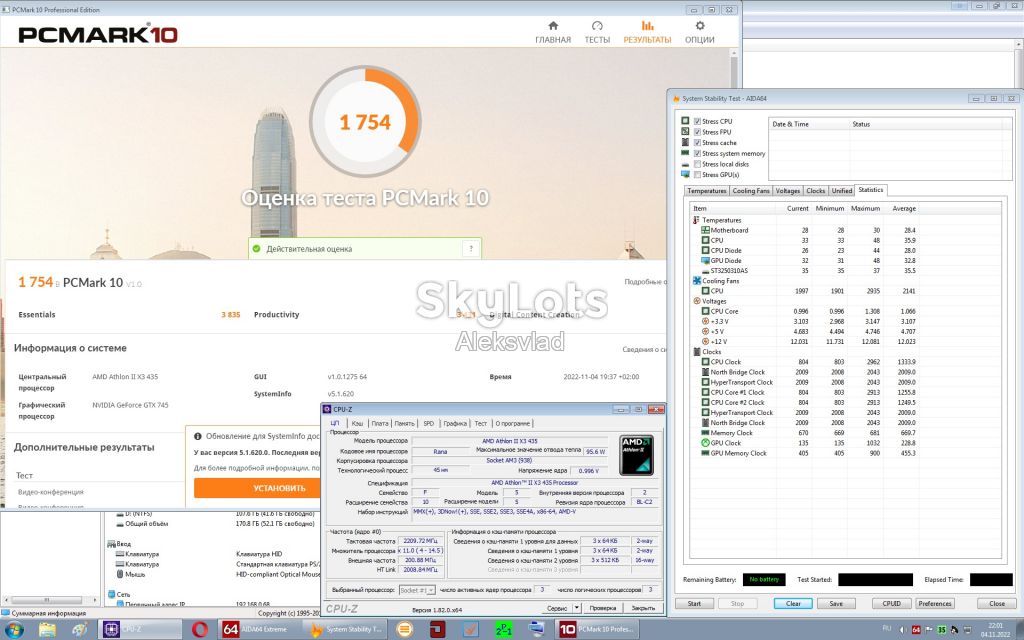Viewport: 1024px width, 640px height.
Task: Click the Average column header in statistics
Action: pyautogui.click(x=901, y=208)
